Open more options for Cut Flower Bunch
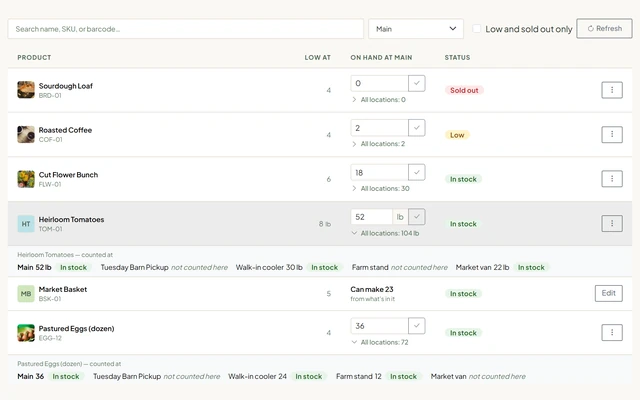The width and height of the screenshot is (640, 400). click(612, 179)
